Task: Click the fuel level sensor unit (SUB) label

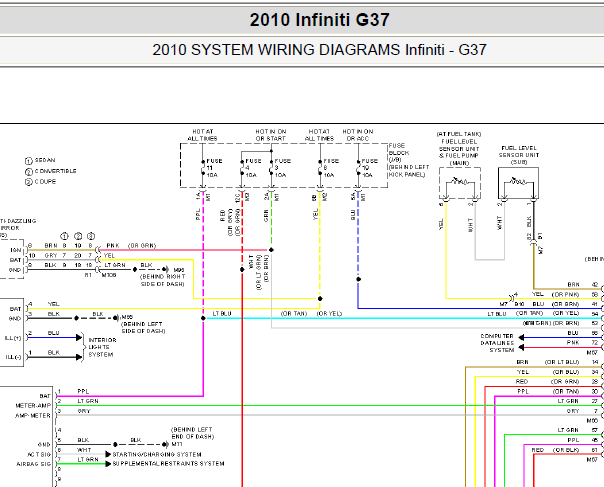Action: click(x=519, y=155)
